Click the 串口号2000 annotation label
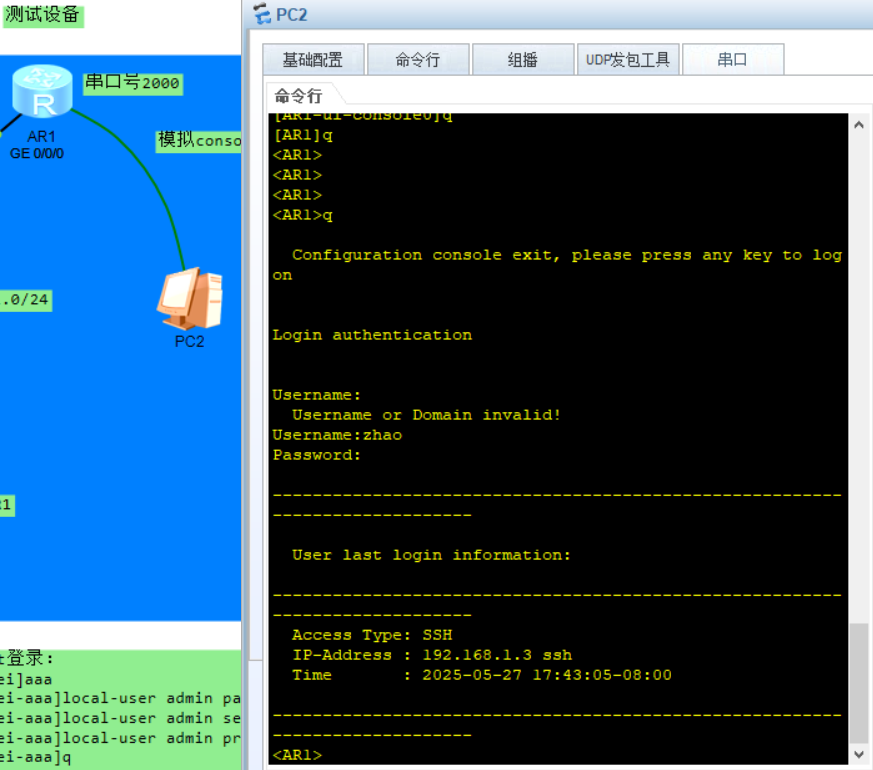This screenshot has height=770, width=873. [x=132, y=83]
